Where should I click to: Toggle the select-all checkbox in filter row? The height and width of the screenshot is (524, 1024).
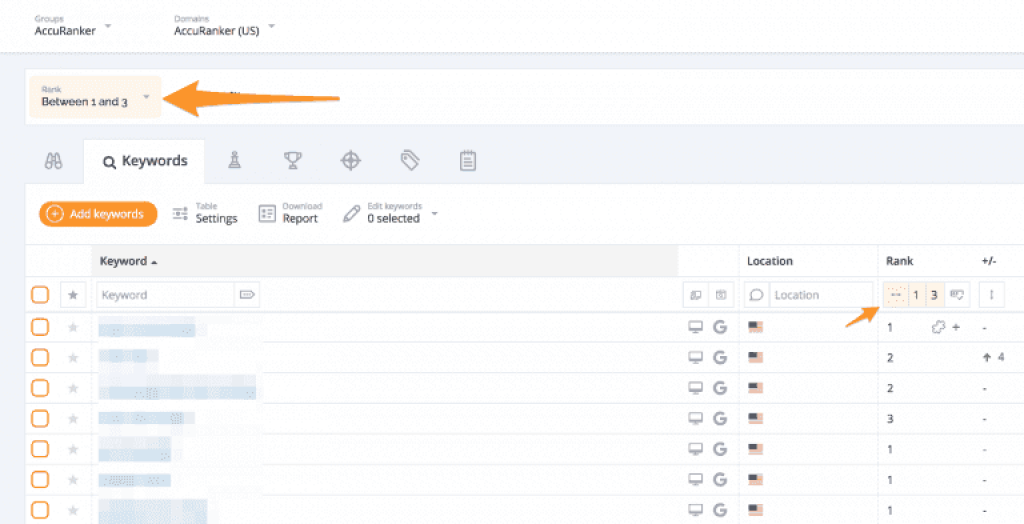pyautogui.click(x=39, y=295)
